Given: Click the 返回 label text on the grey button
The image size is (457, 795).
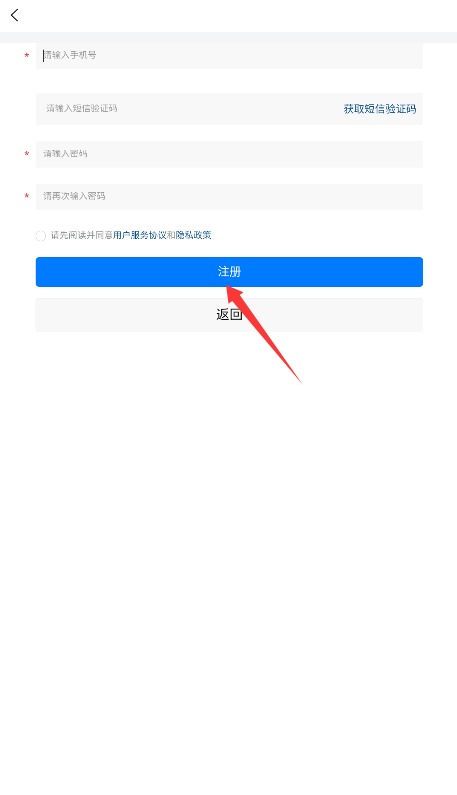Looking at the screenshot, I should click(x=229, y=315).
